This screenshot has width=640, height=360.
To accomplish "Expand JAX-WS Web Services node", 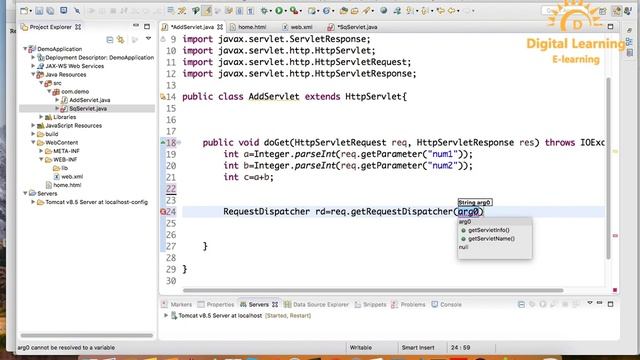I will [33, 66].
